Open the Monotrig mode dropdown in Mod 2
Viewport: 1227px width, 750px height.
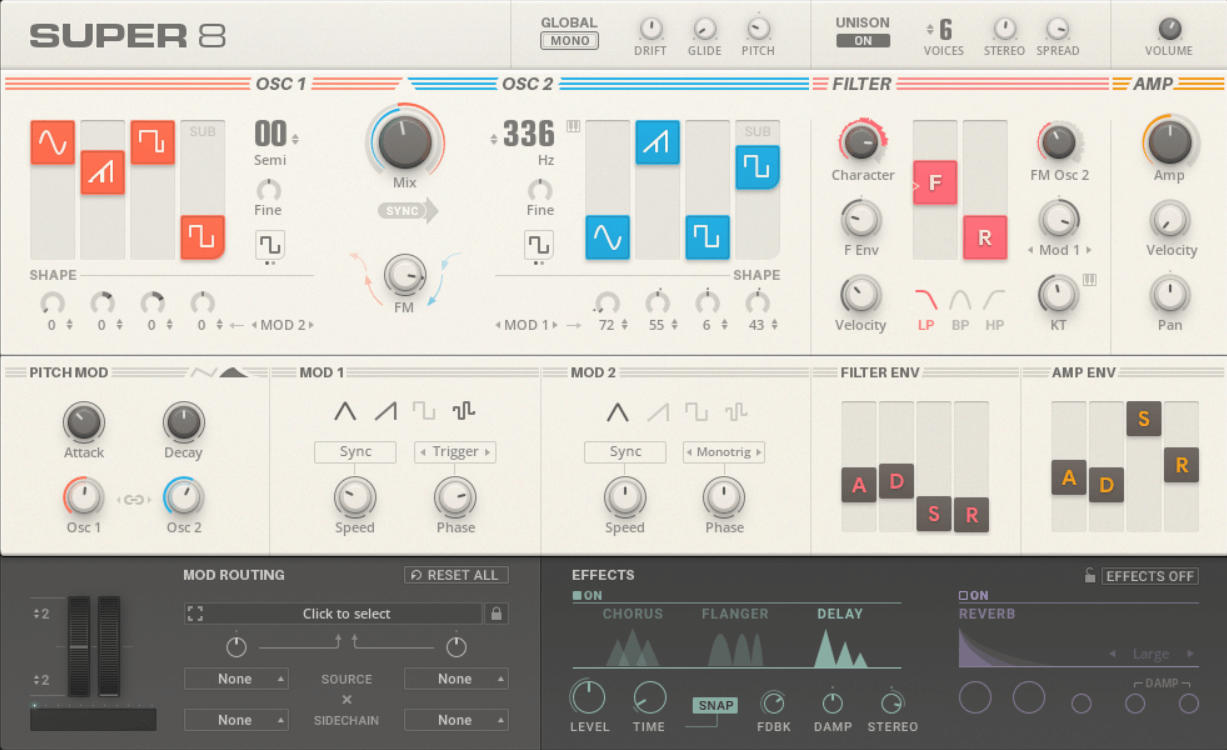coord(724,452)
